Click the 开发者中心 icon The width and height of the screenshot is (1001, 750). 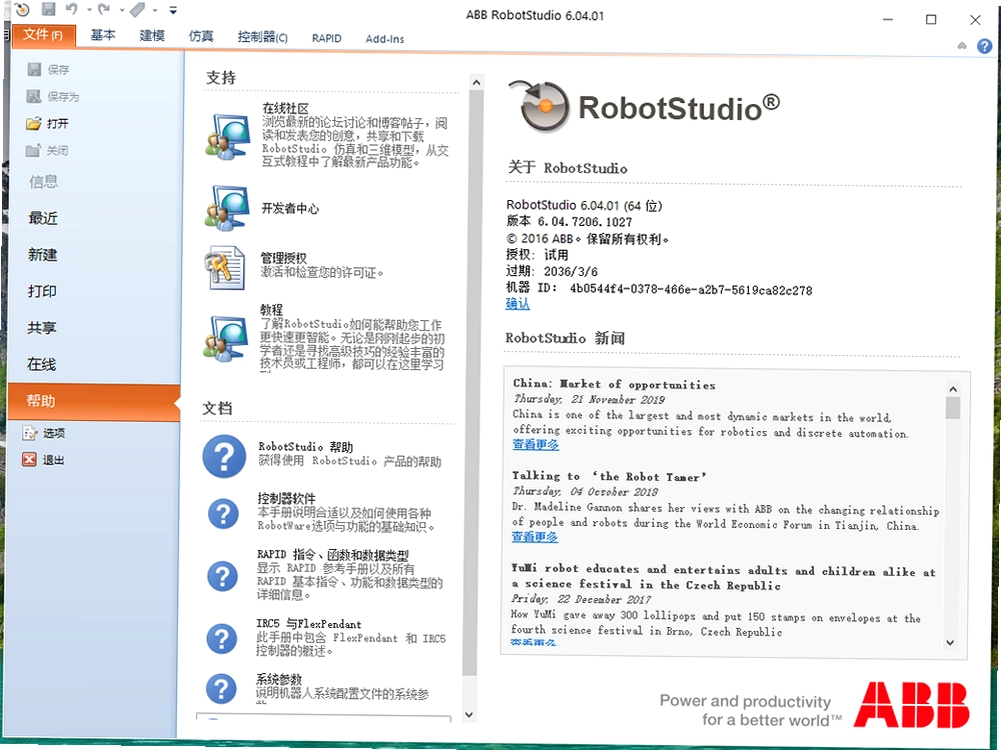(227, 208)
